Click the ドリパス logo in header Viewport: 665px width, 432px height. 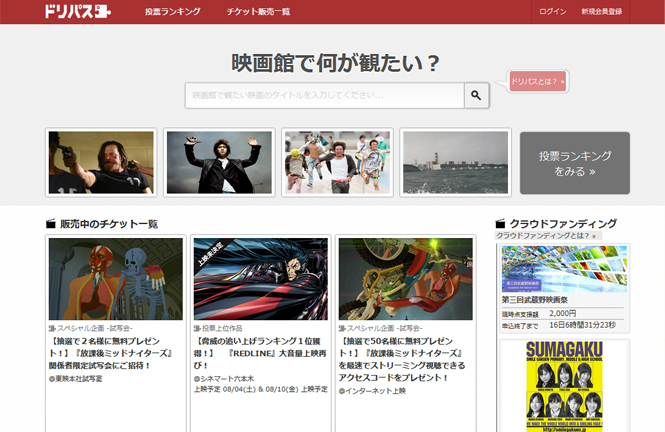click(x=82, y=12)
